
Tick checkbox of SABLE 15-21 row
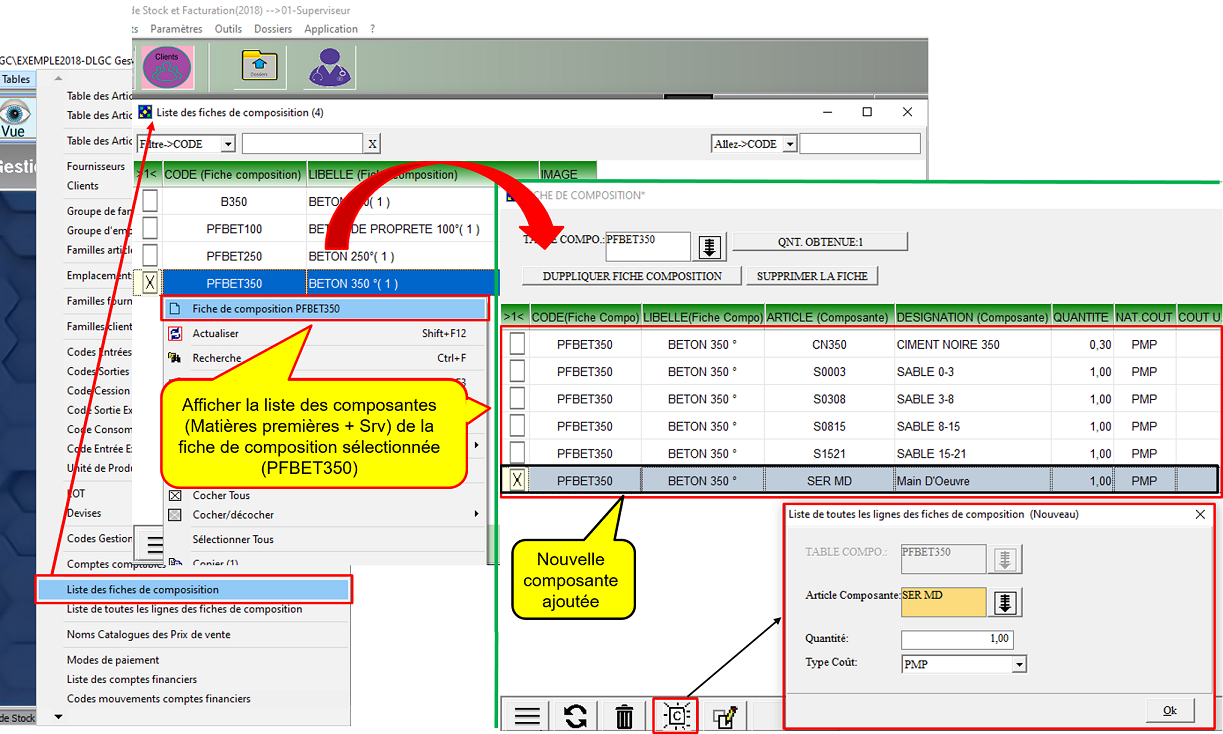tap(516, 454)
